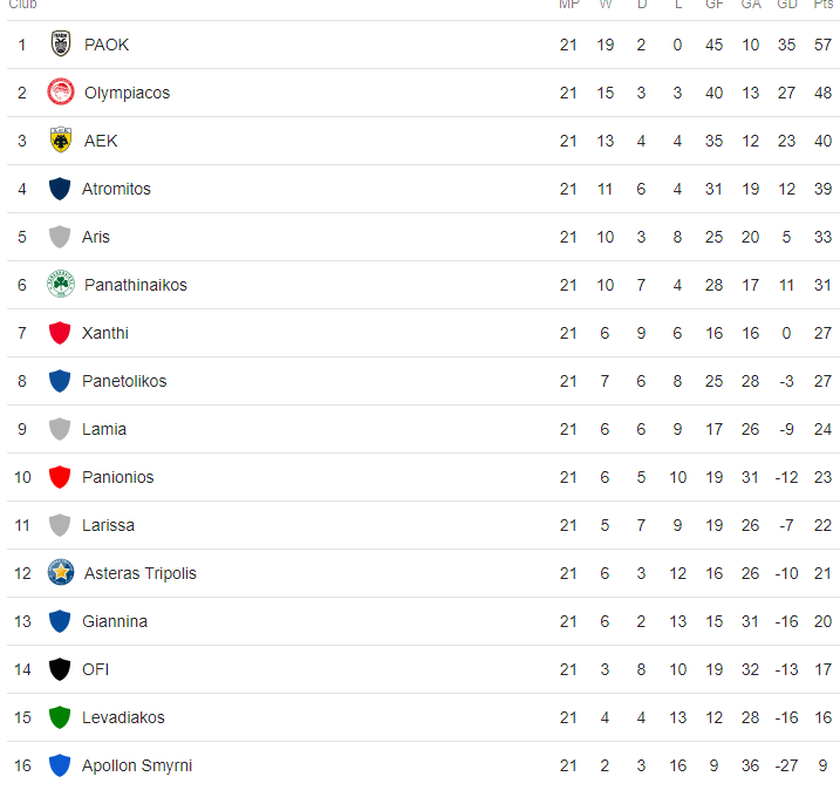
Task: Click the Apollon Smyrni blue shield icon
Action: tap(60, 765)
